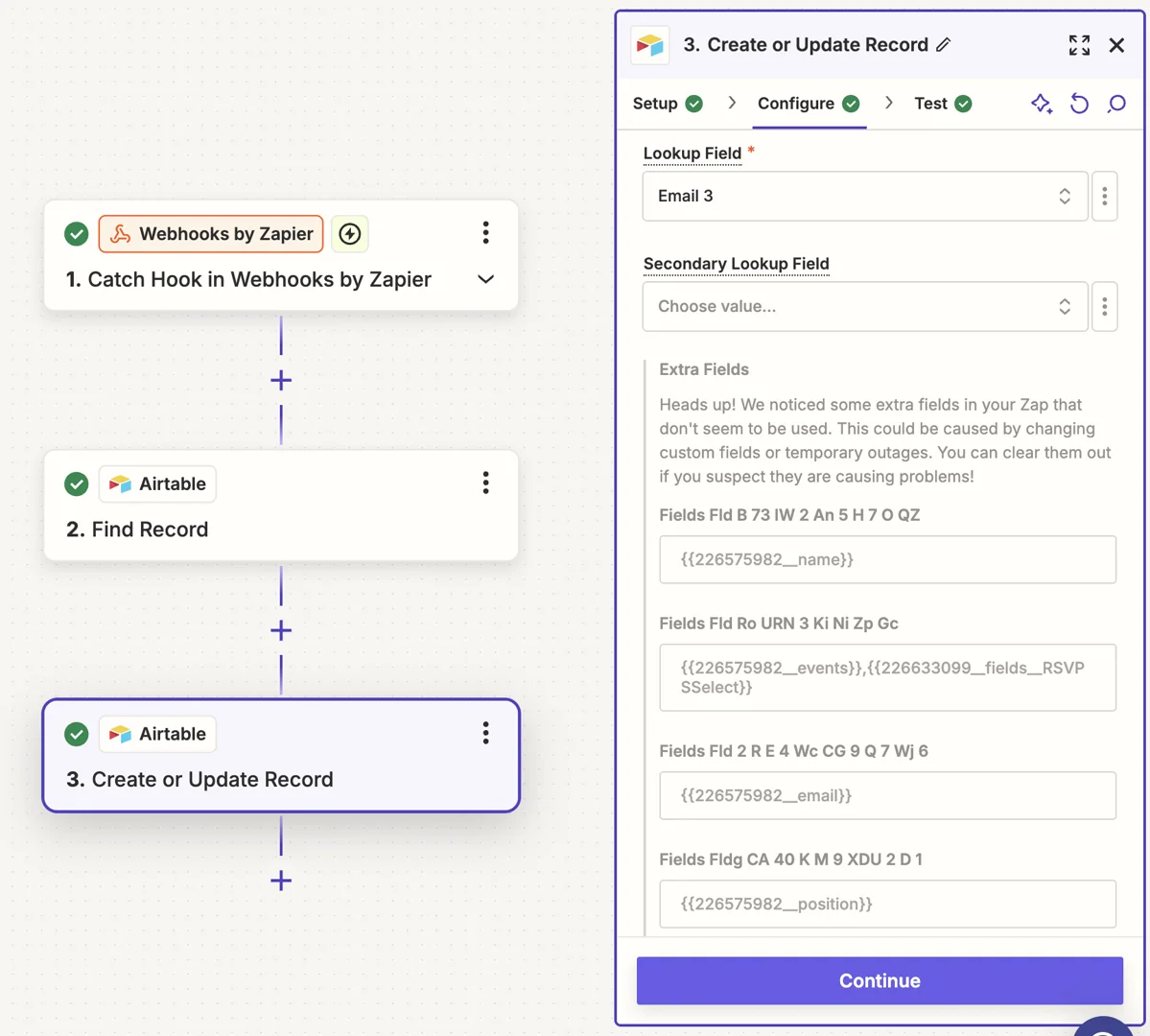The height and width of the screenshot is (1036, 1150).
Task: Open the three-dot menu on Find Record step
Action: (x=485, y=483)
